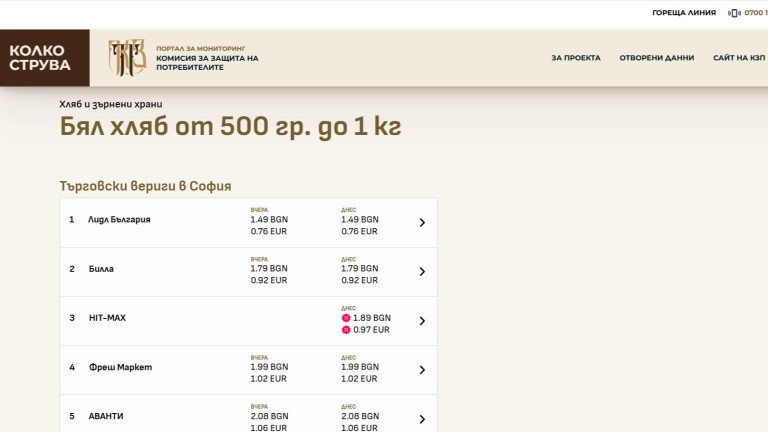
Task: Click the Колко Струва logo
Action: (40, 58)
